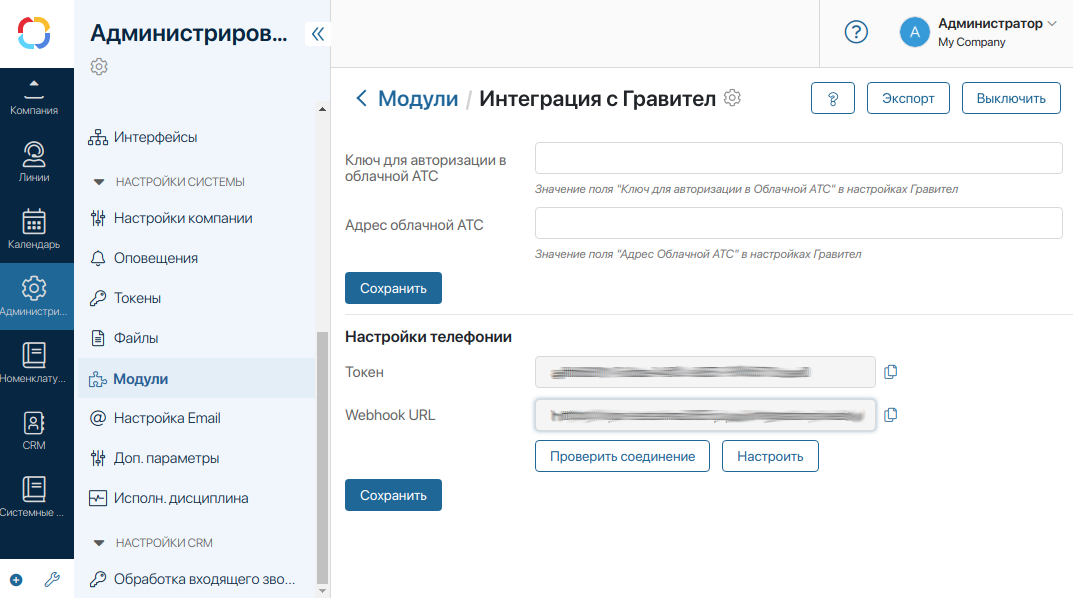
Task: Click the plus icon at sidebar bottom
Action: click(16, 580)
